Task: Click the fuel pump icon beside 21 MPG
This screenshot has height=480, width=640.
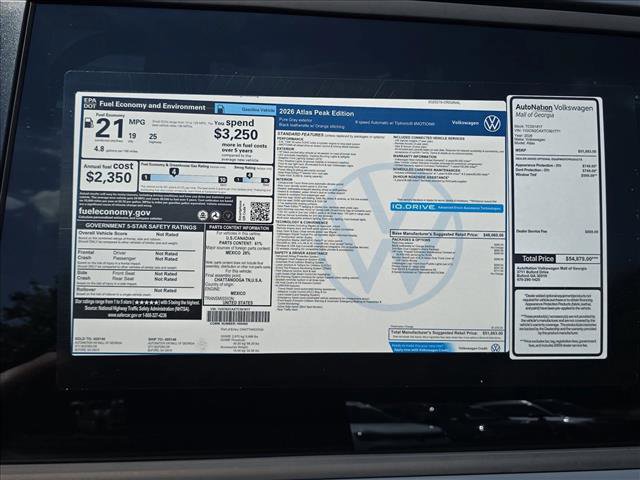Action: pos(89,122)
